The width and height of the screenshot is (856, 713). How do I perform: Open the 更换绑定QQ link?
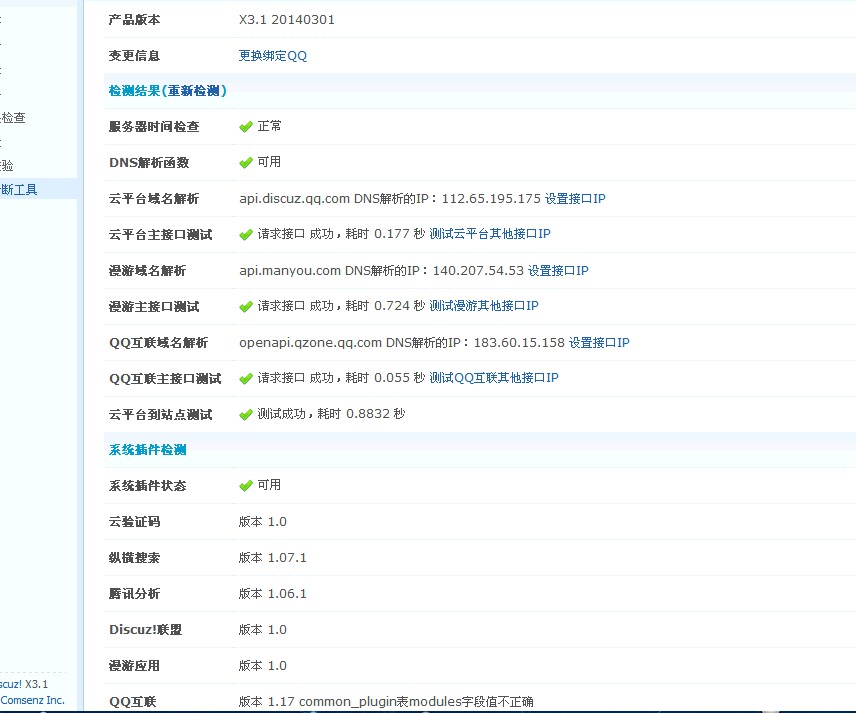[x=273, y=56]
